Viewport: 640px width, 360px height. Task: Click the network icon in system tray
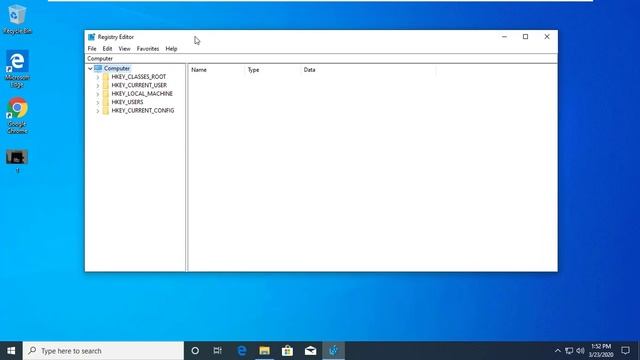pyautogui.click(x=569, y=351)
